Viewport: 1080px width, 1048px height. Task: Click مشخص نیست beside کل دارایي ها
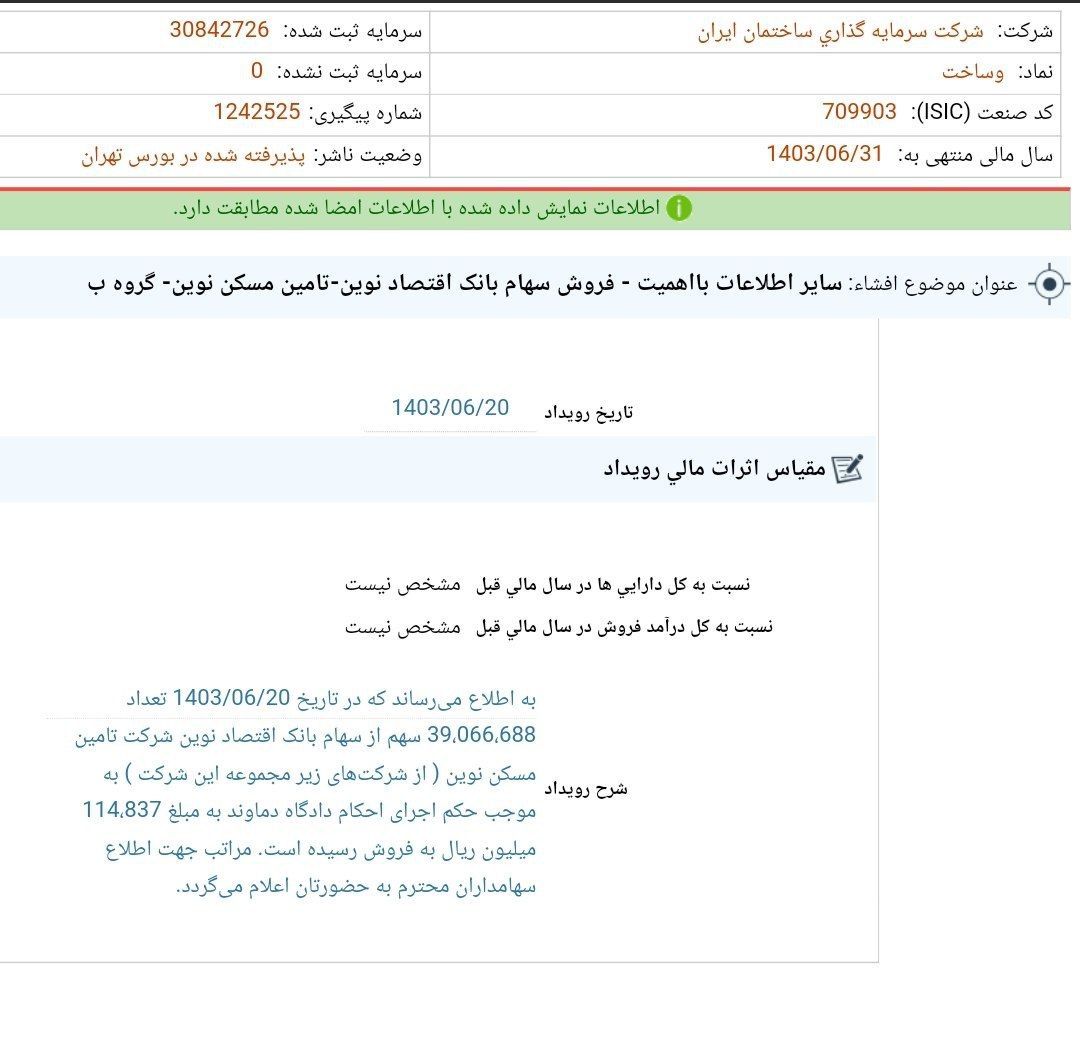[402, 585]
